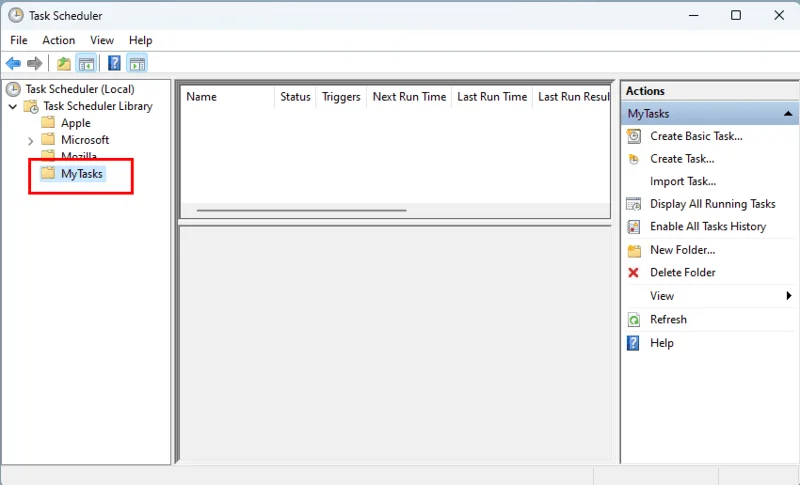The height and width of the screenshot is (485, 800).
Task: Click New Folder... in the Actions pane
Action: [x=682, y=250]
